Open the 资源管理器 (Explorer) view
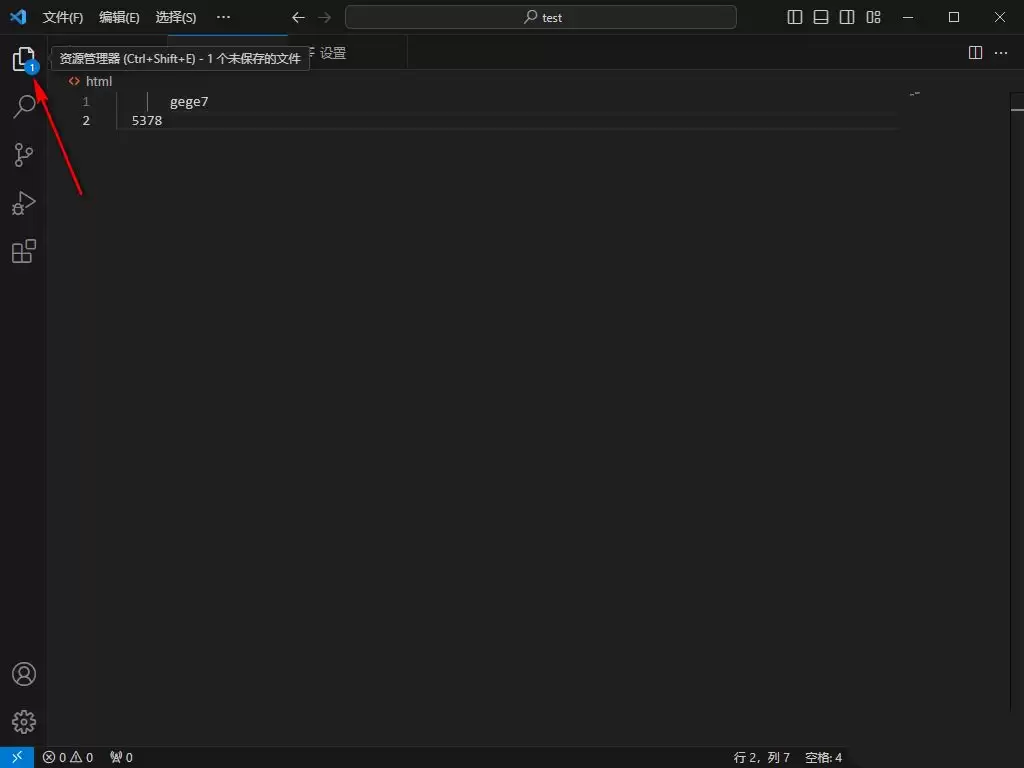This screenshot has width=1024, height=768. point(24,58)
